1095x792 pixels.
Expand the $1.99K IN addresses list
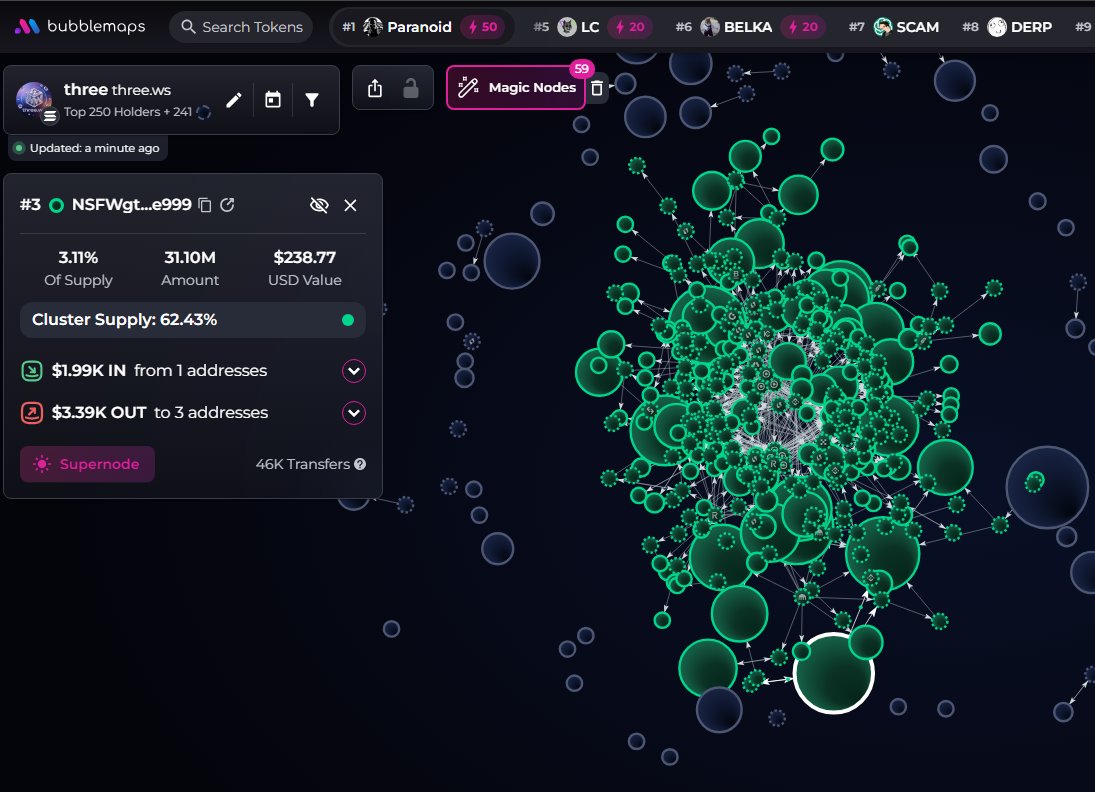354,371
